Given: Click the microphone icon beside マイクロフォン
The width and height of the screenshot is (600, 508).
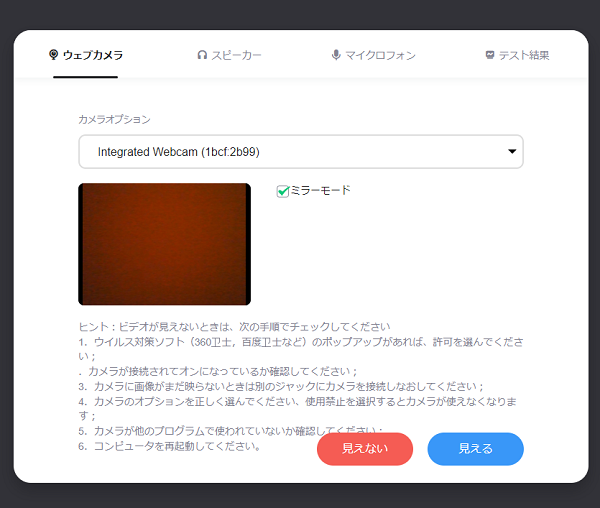Looking at the screenshot, I should click(x=336, y=55).
